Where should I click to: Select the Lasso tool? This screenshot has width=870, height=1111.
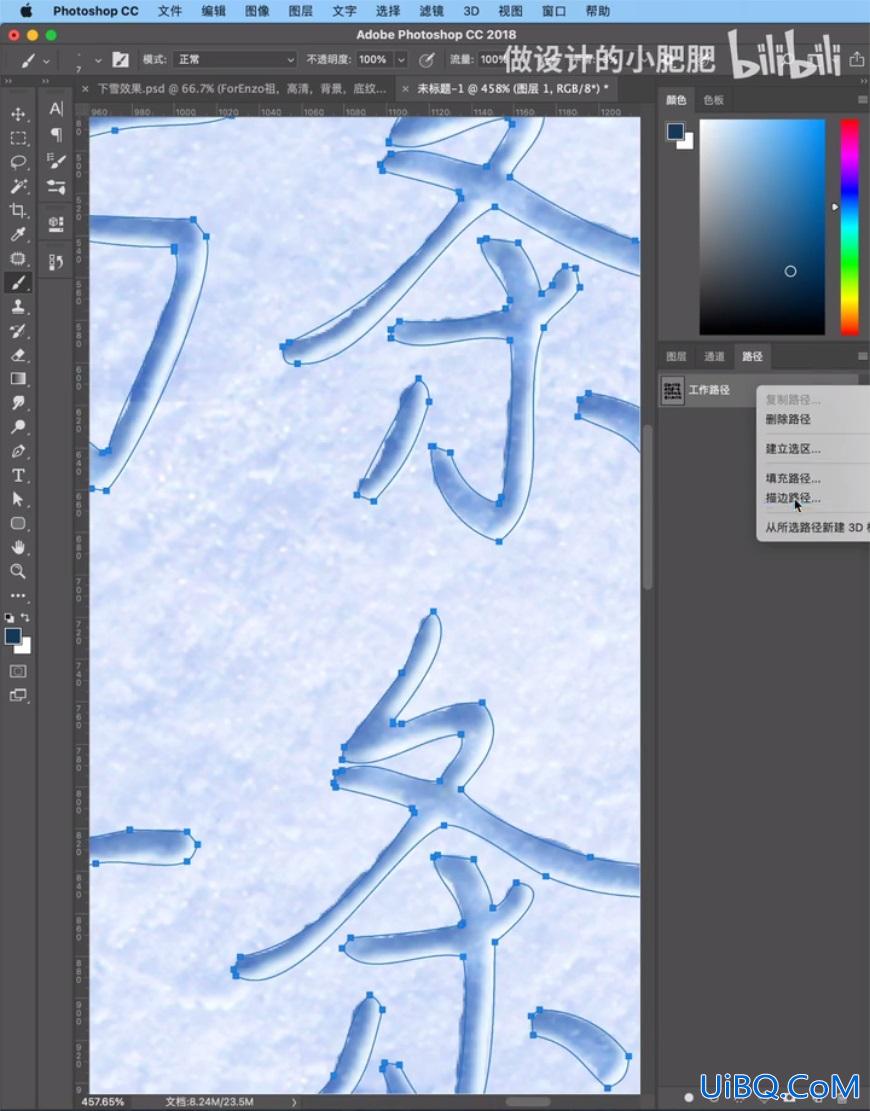coord(18,162)
